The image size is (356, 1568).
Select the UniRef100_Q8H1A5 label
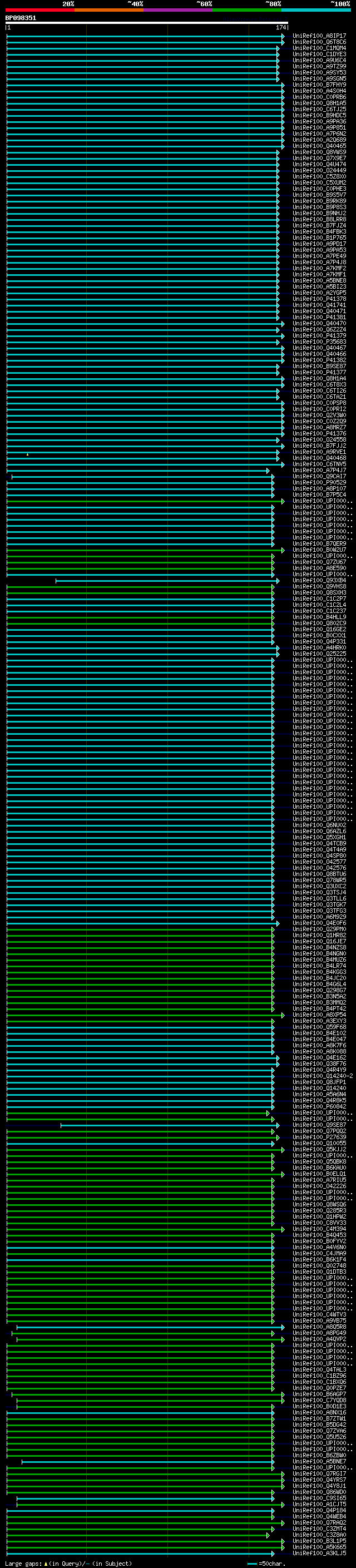click(x=319, y=103)
